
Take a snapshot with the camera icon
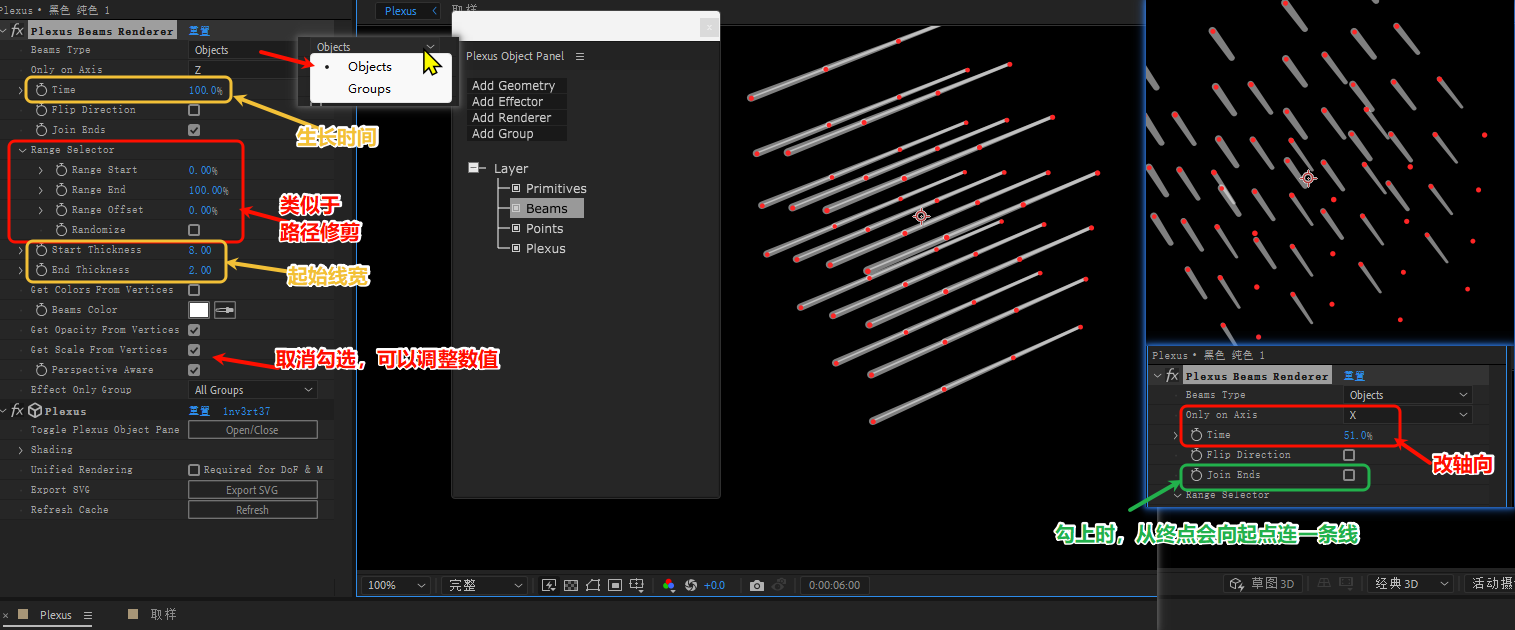coord(757,585)
